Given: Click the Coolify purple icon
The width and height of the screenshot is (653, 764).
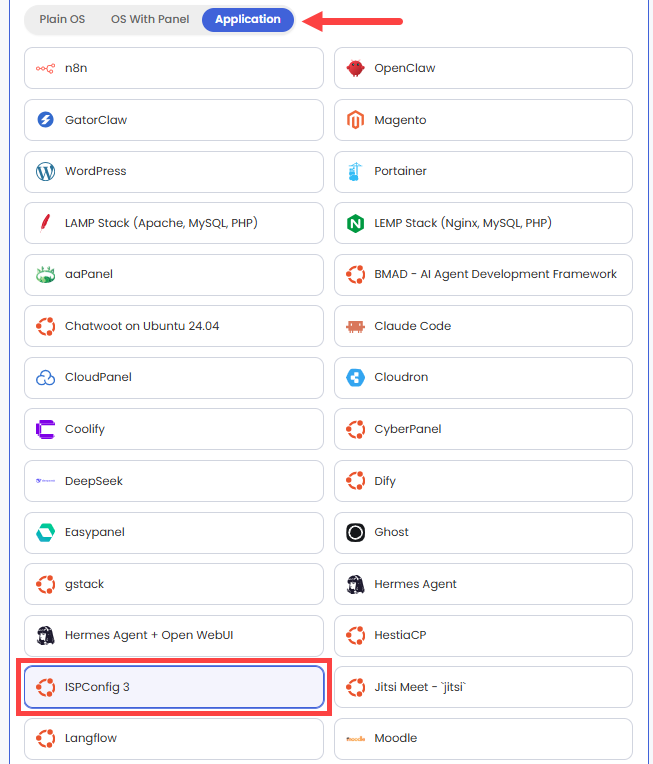Looking at the screenshot, I should coord(45,429).
